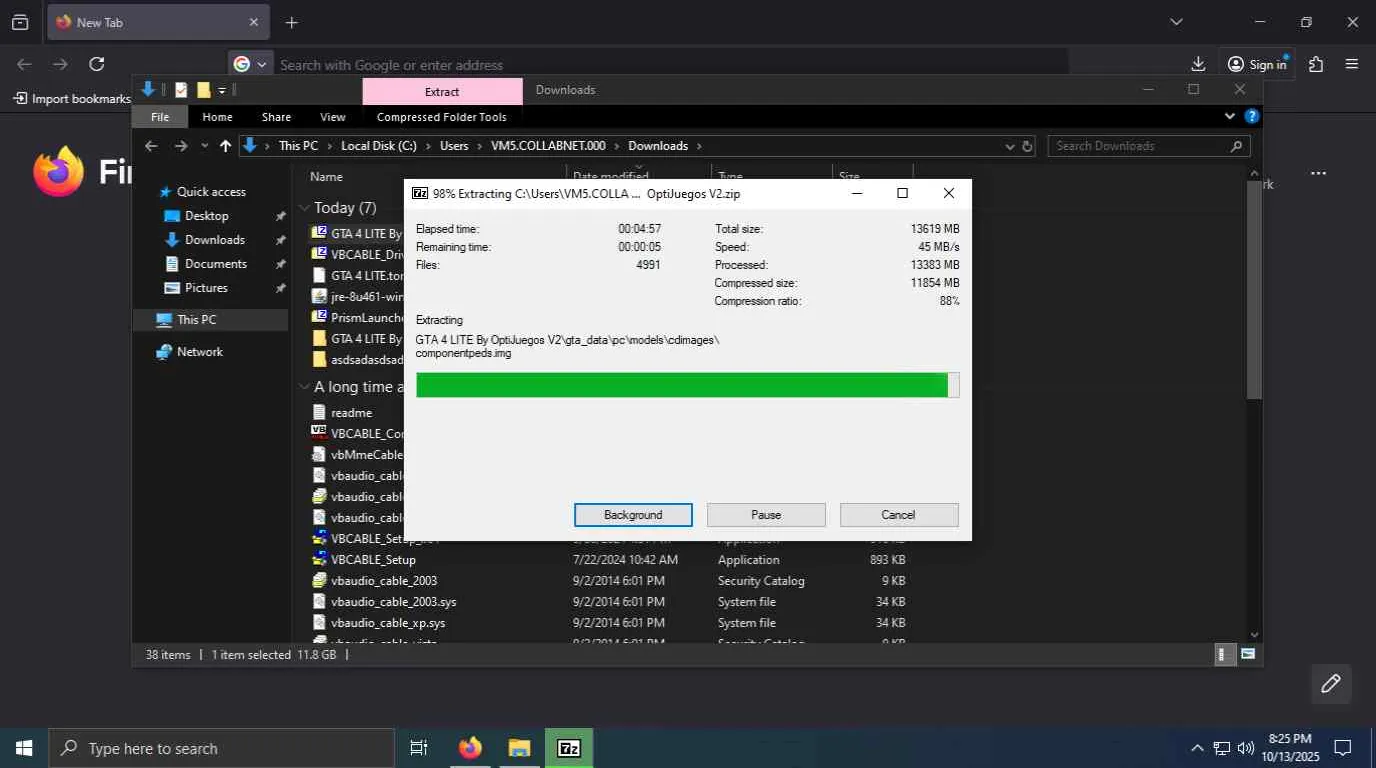Open the Windows Start menu
1376x768 pixels.
point(24,748)
